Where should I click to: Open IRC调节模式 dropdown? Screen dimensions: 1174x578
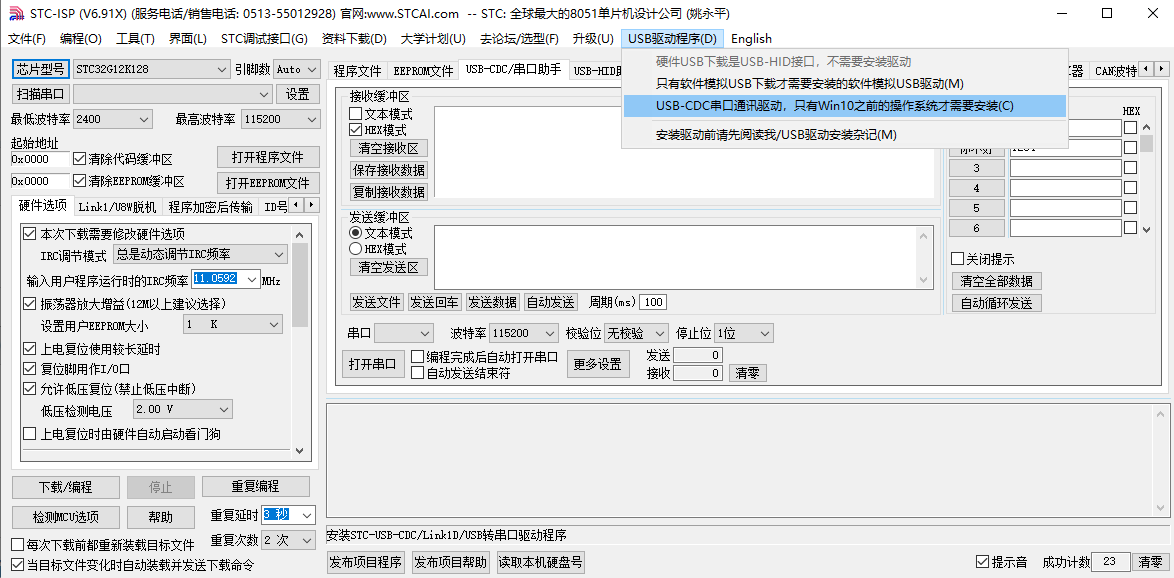coord(200,255)
